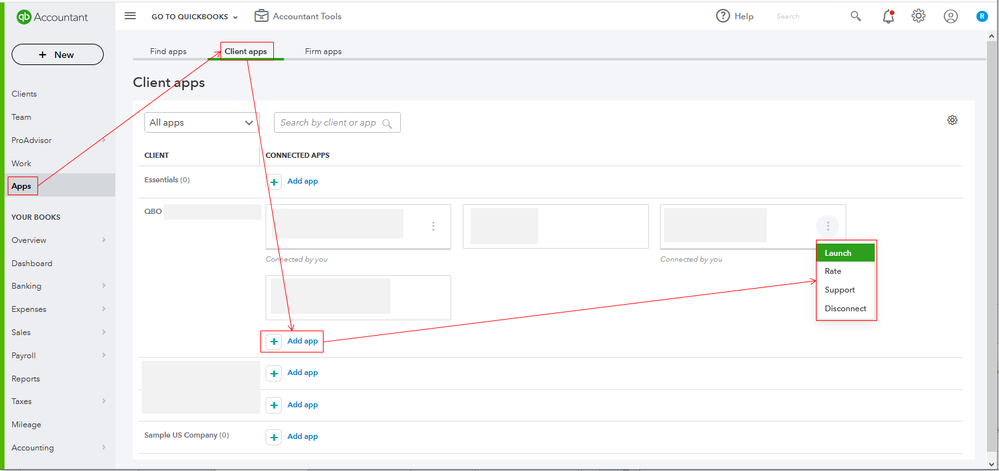Viewport: 999px width, 471px height.
Task: Open Team in the sidebar
Action: pos(22,117)
